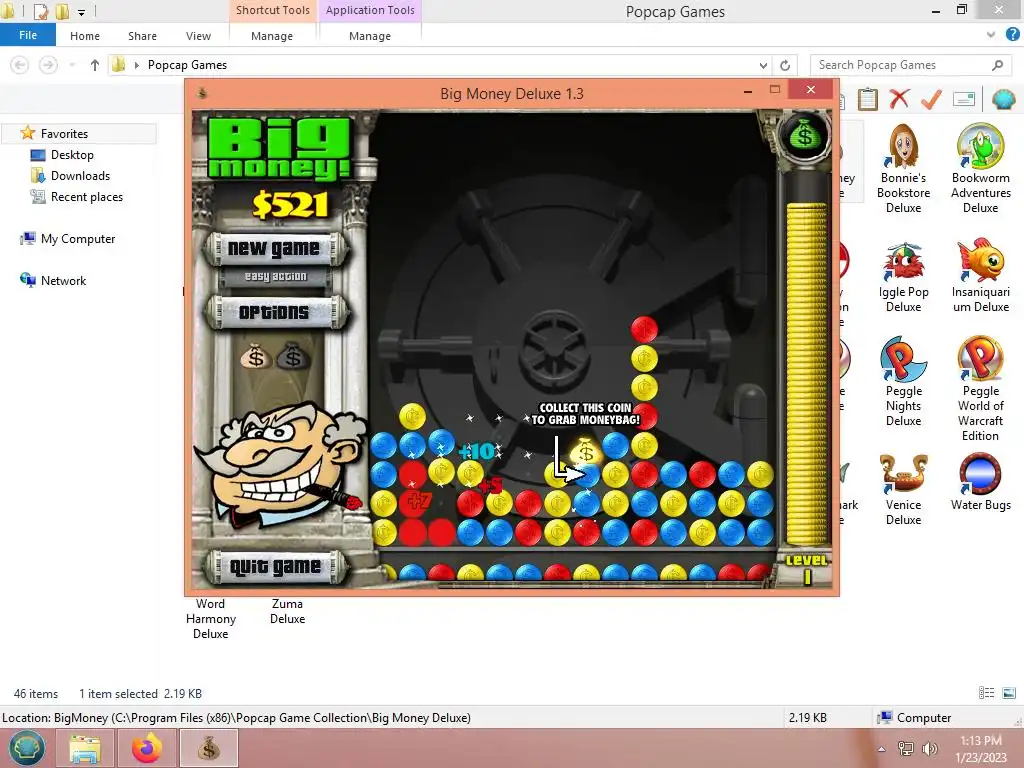Open Desktop in navigation pane
Screen dimensions: 1024x768
pyautogui.click(x=72, y=155)
